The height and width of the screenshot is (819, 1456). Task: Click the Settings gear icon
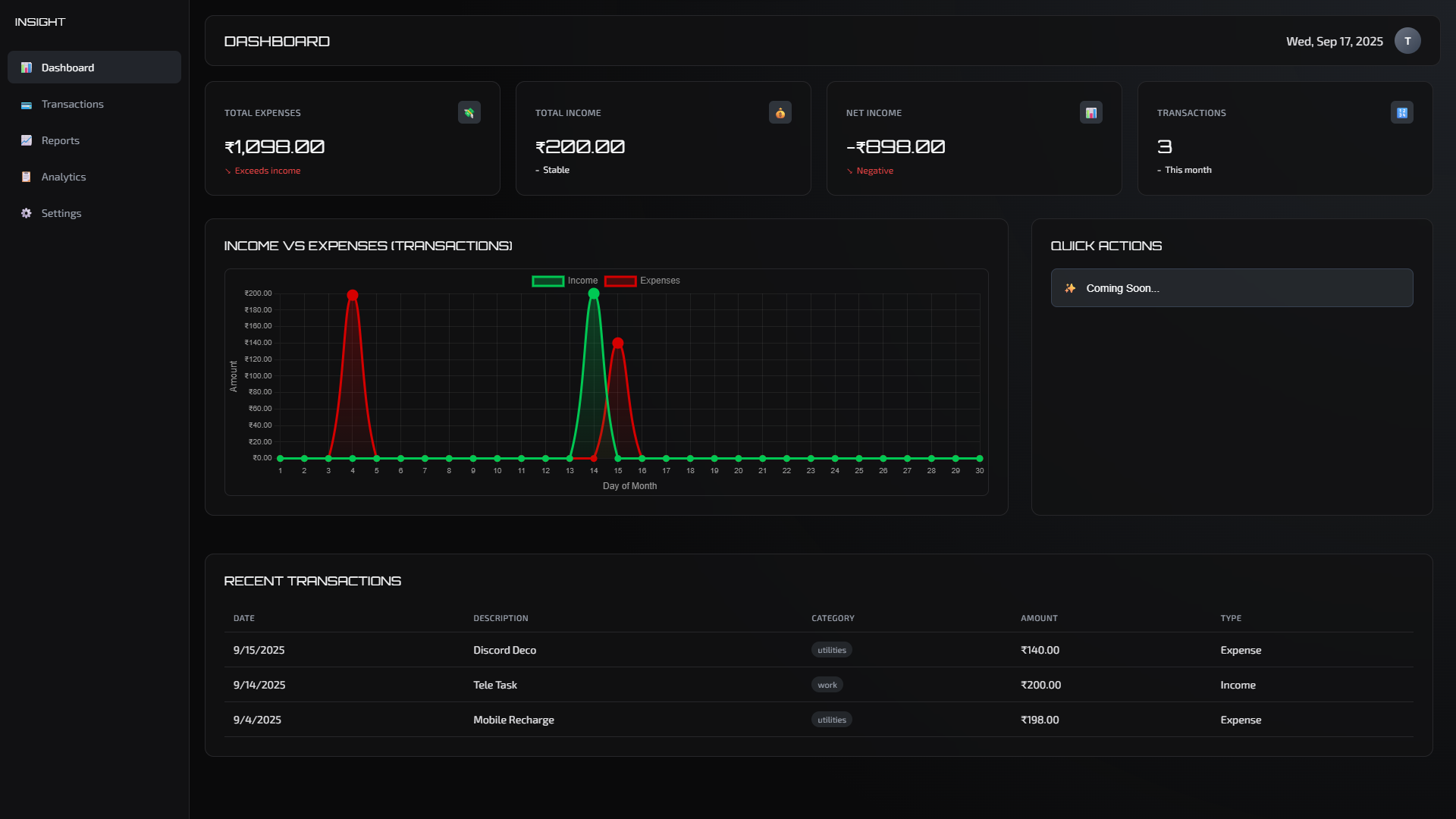point(27,213)
